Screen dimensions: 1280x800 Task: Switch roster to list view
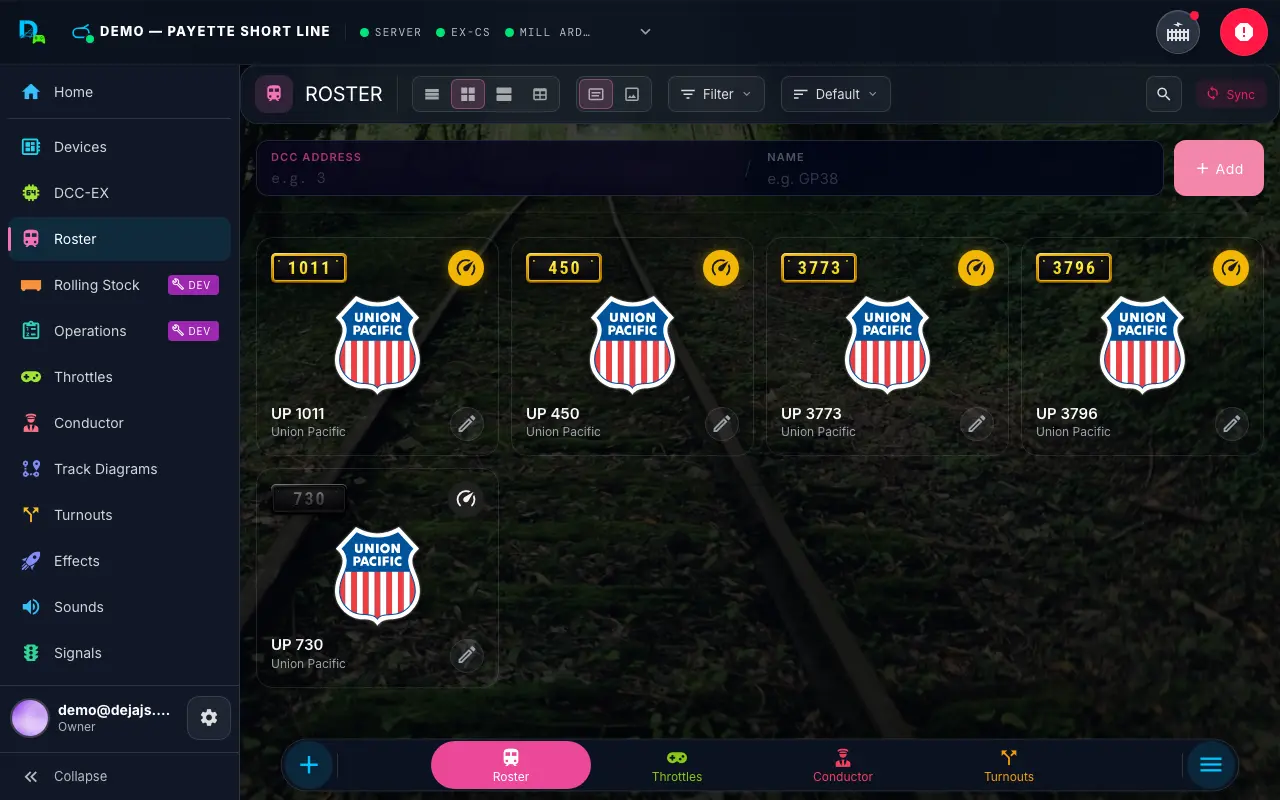tap(432, 94)
